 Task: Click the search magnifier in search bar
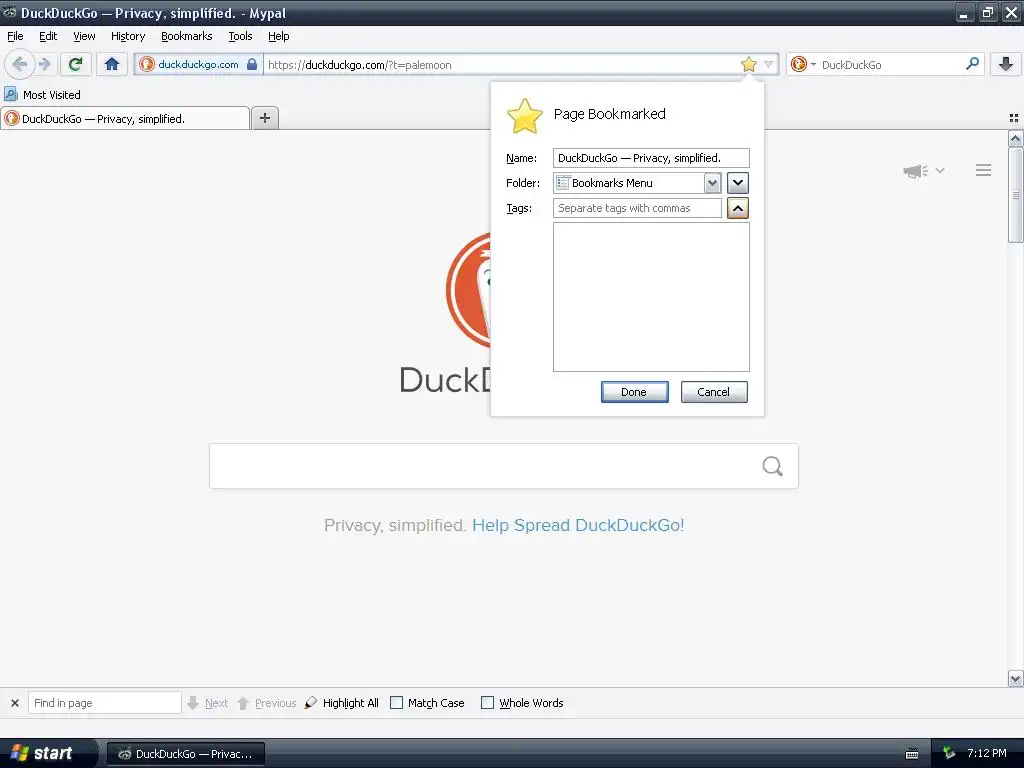click(x=972, y=64)
